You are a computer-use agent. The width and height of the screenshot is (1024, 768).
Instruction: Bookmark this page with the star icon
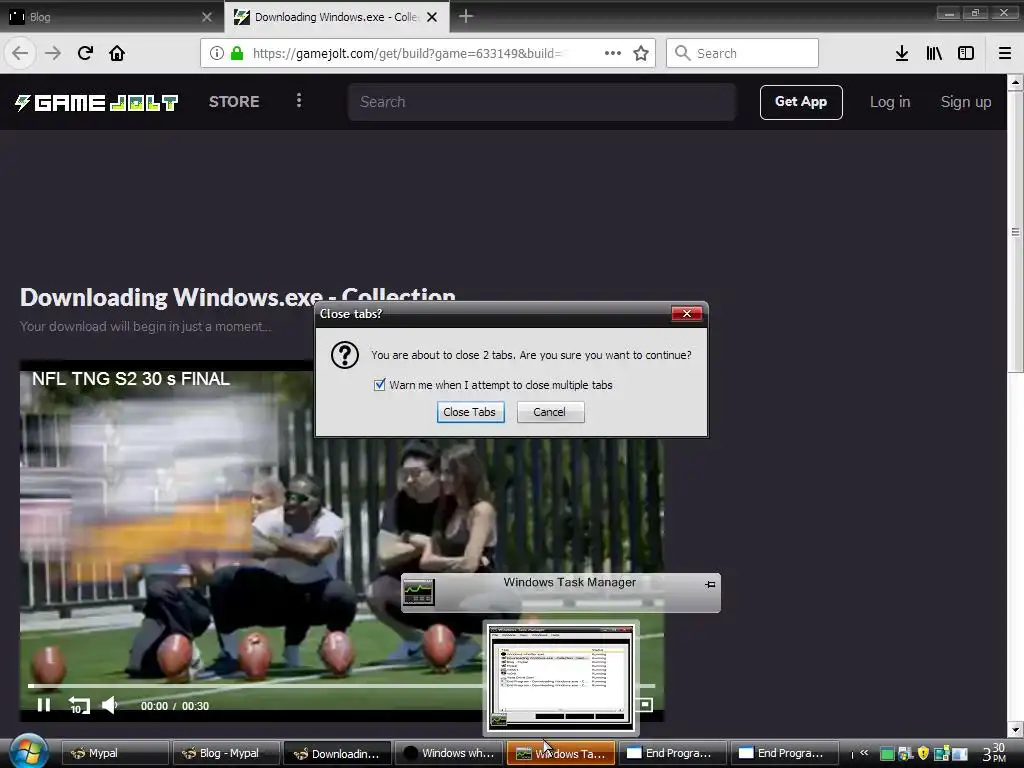(x=641, y=53)
